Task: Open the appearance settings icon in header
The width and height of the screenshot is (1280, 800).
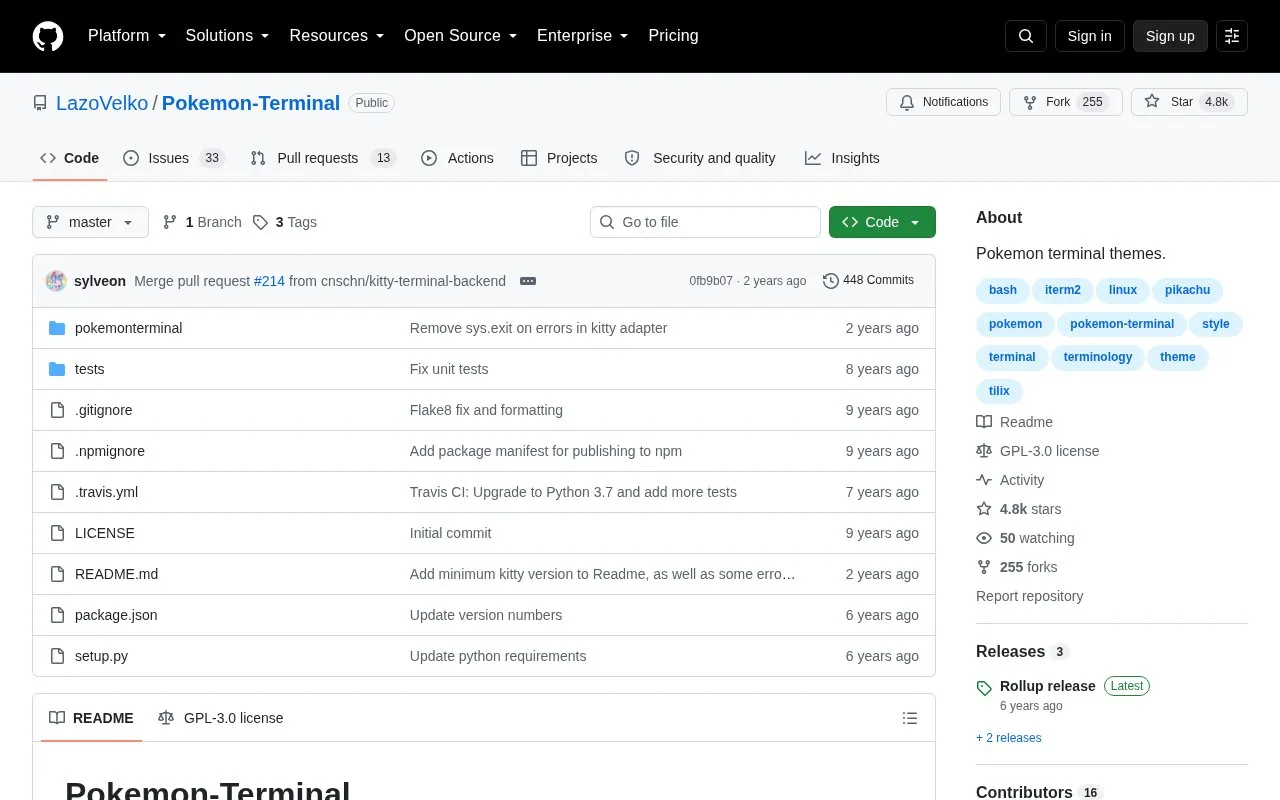Action: (1232, 36)
